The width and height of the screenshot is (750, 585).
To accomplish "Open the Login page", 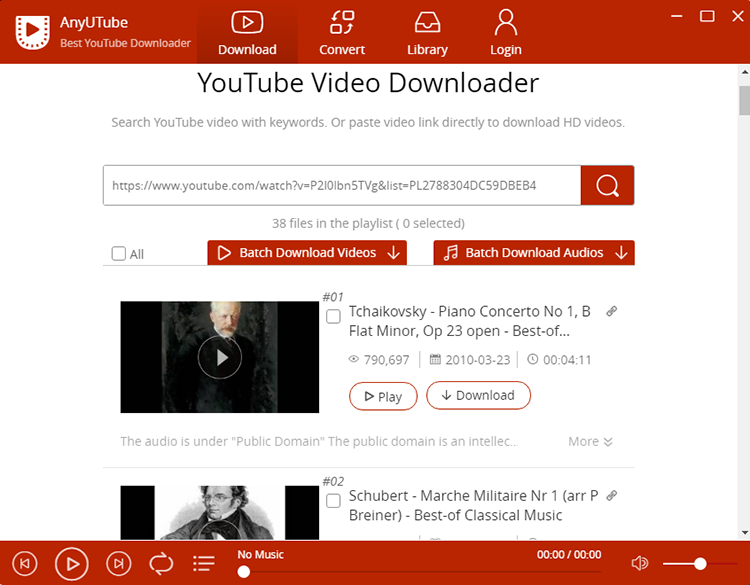I will click(506, 33).
